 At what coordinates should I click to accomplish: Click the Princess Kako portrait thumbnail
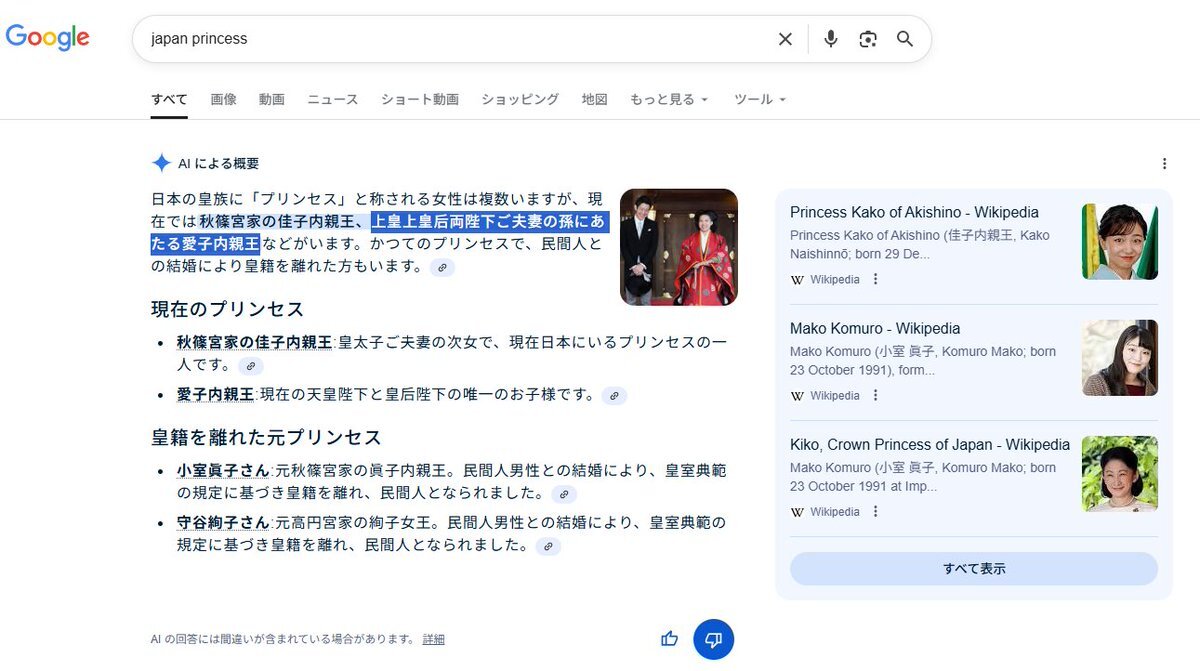1120,241
